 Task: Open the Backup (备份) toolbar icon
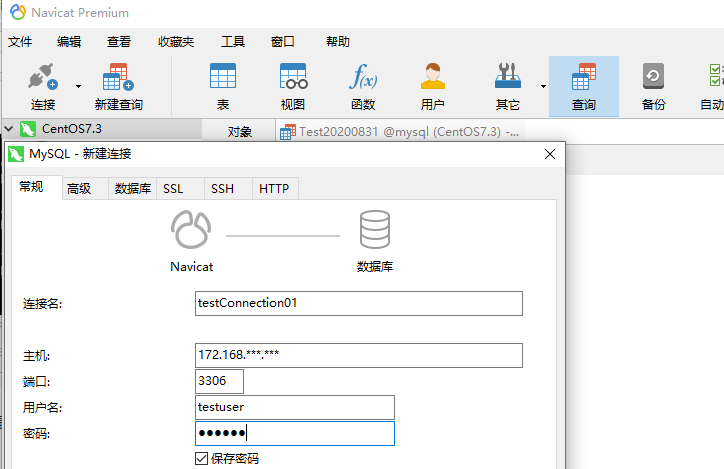click(653, 76)
